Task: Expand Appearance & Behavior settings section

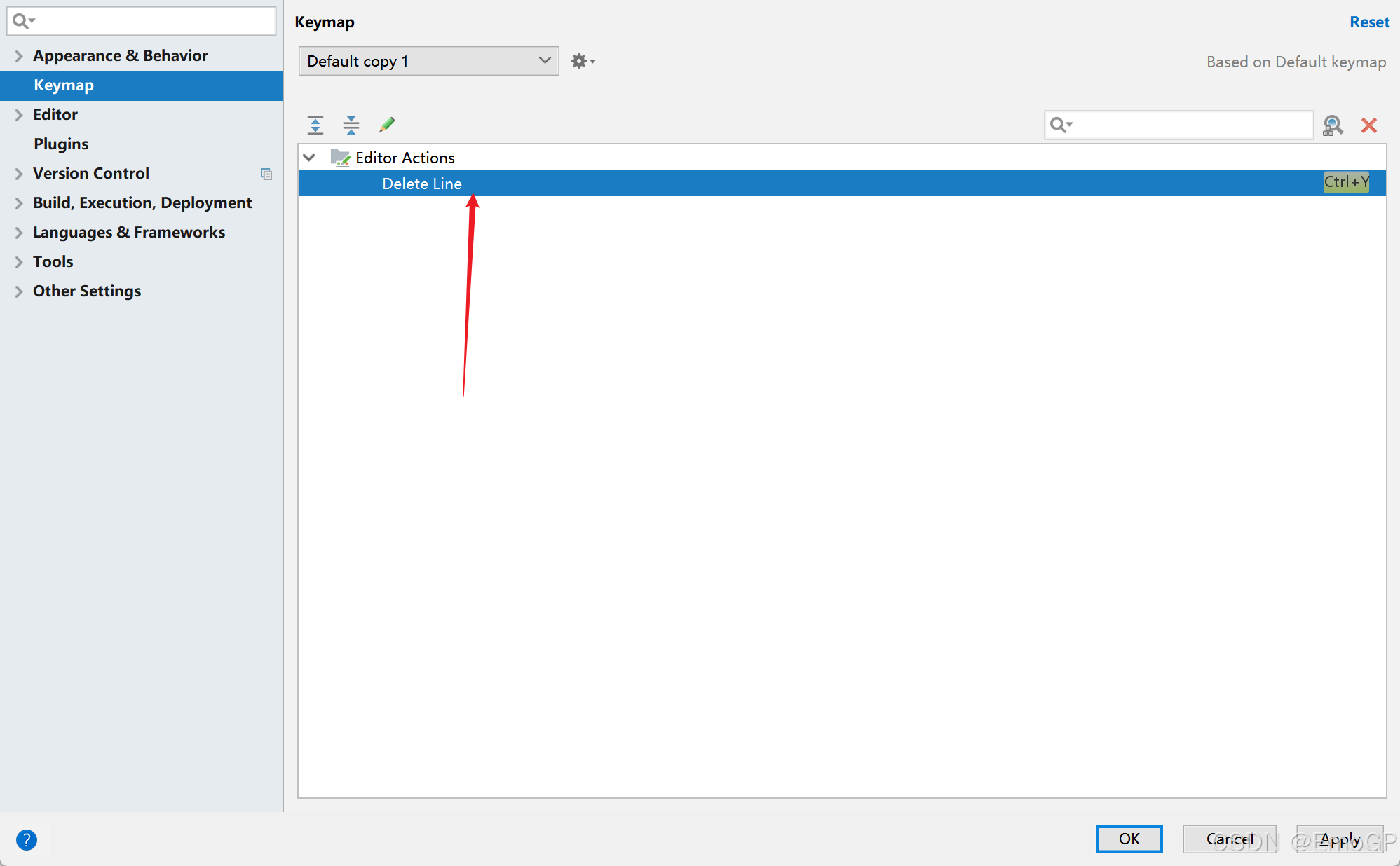Action: [x=19, y=56]
